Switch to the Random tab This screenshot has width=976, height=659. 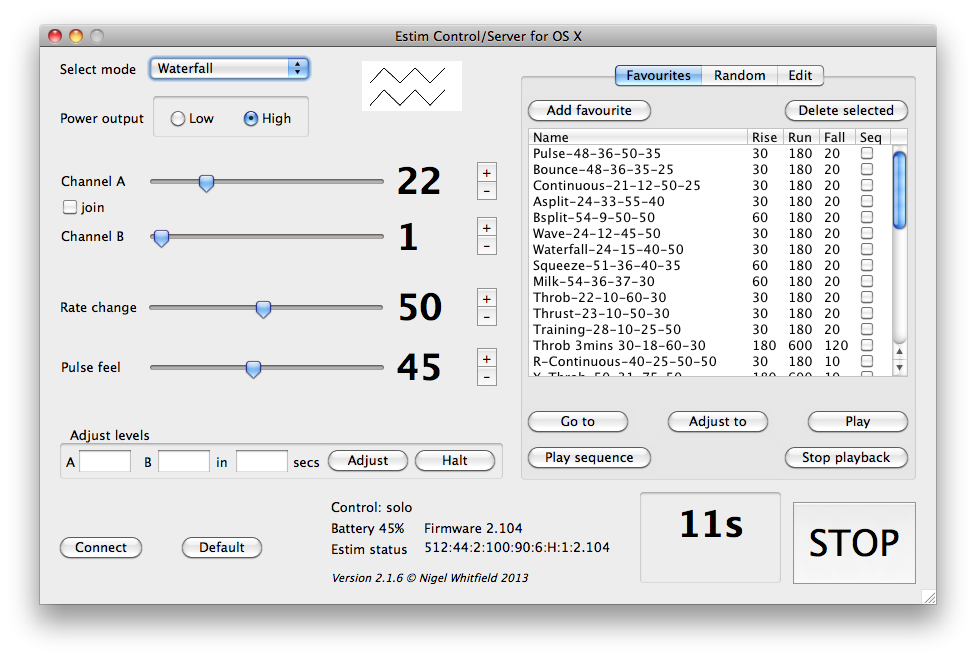740,75
